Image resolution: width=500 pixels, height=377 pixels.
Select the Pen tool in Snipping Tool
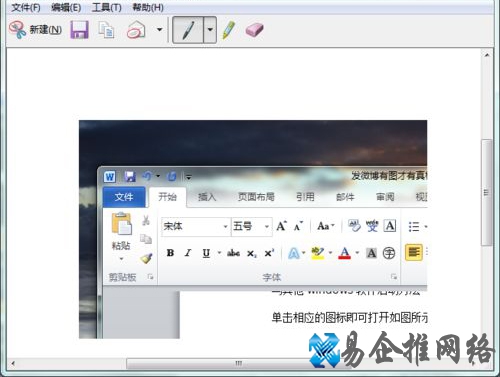click(188, 30)
